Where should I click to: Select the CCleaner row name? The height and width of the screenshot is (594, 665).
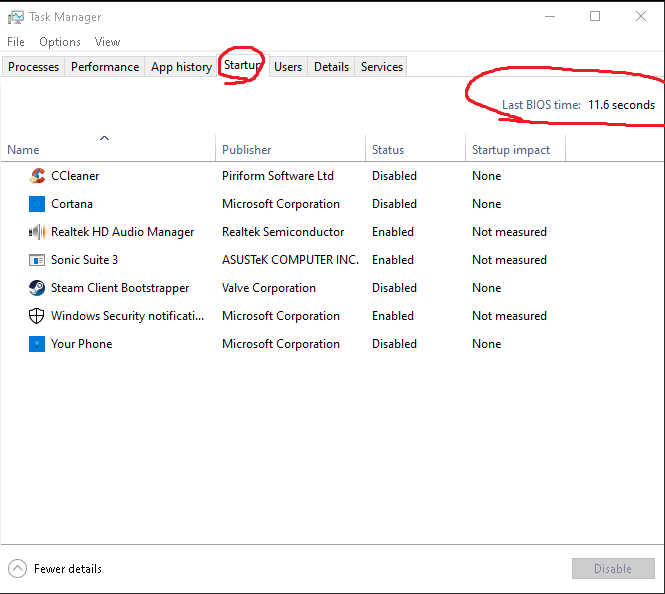[x=75, y=176]
